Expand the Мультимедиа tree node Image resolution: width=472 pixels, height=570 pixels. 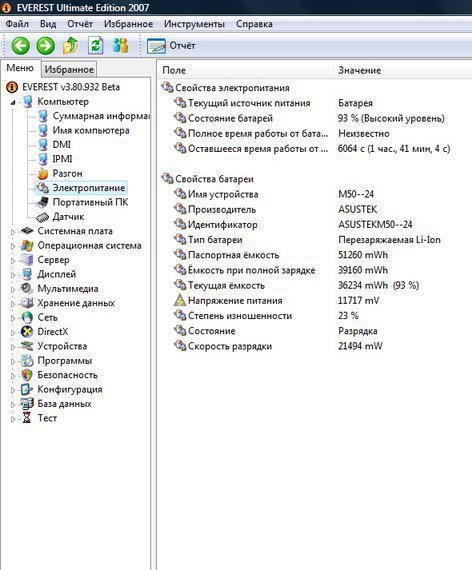click(x=13, y=289)
